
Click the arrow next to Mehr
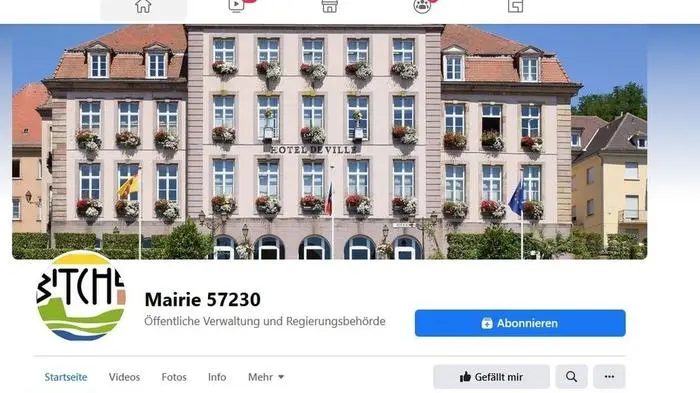(281, 377)
